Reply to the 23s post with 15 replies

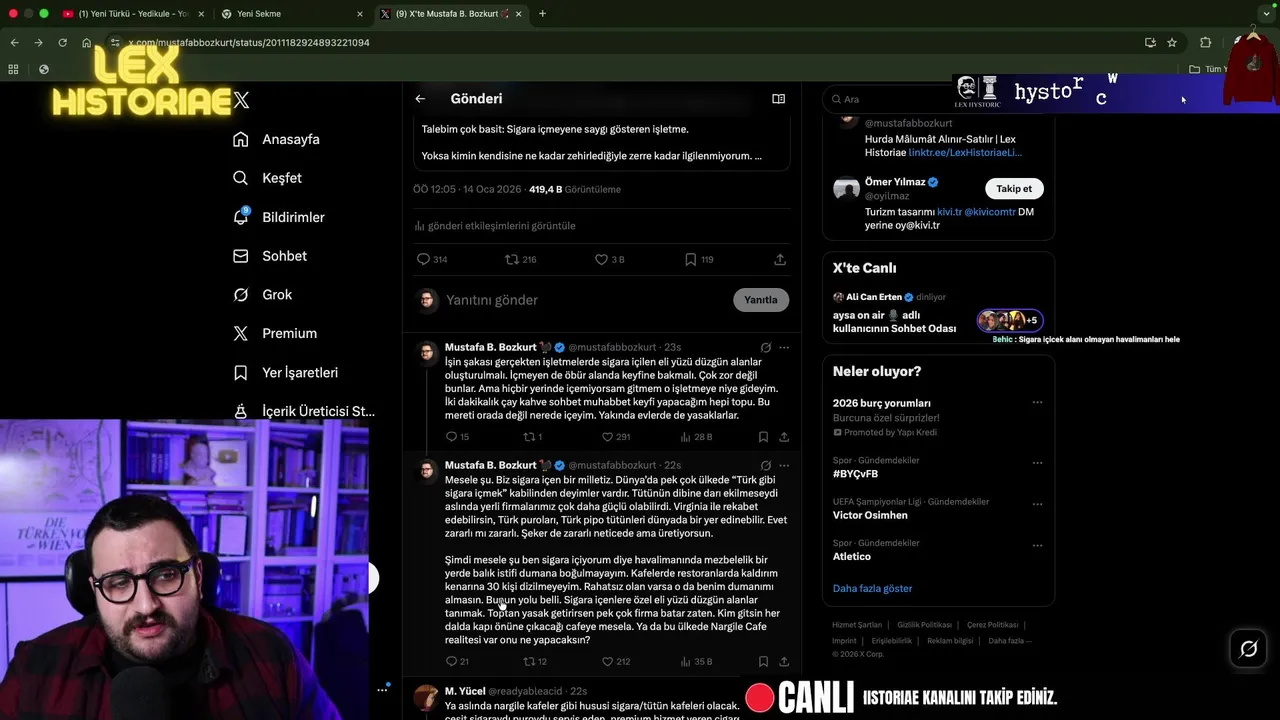(457, 437)
